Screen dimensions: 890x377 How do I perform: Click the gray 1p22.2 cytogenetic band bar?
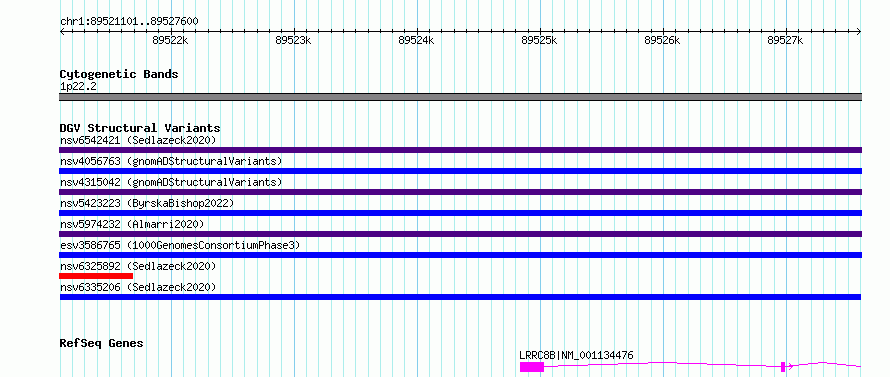[460, 97]
